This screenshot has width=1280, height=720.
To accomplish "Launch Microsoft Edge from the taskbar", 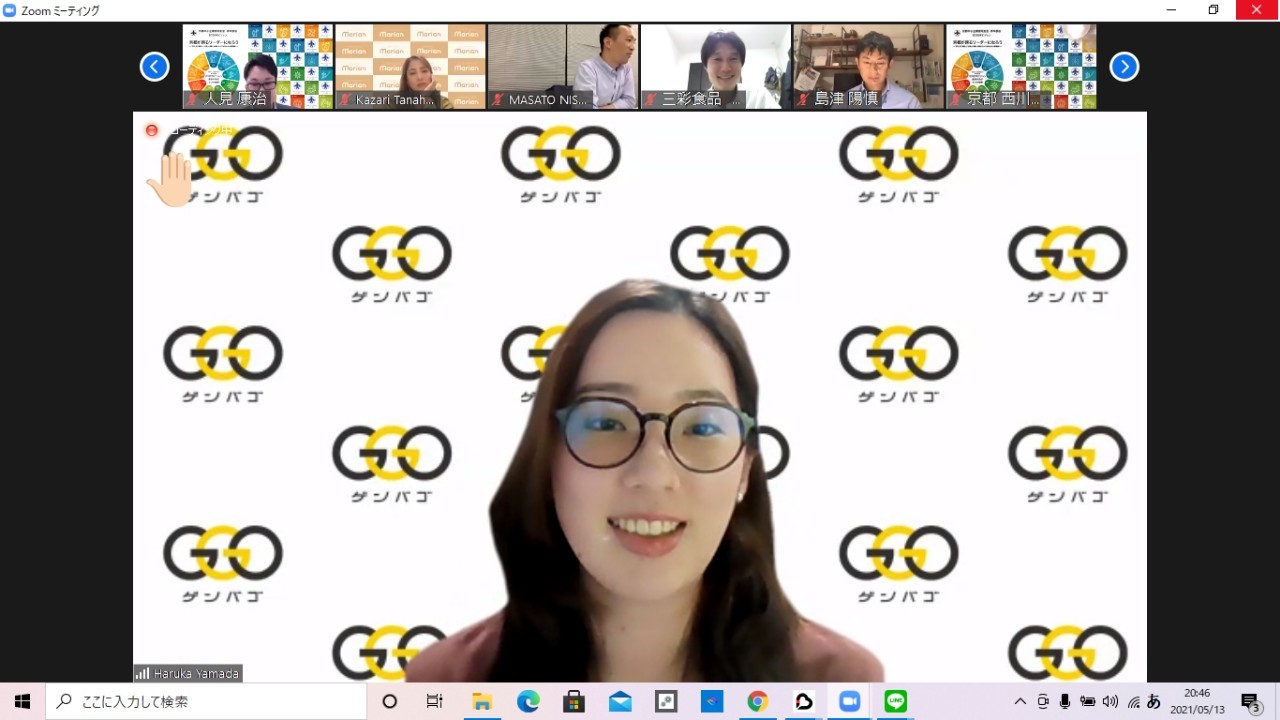I will pyautogui.click(x=528, y=702).
